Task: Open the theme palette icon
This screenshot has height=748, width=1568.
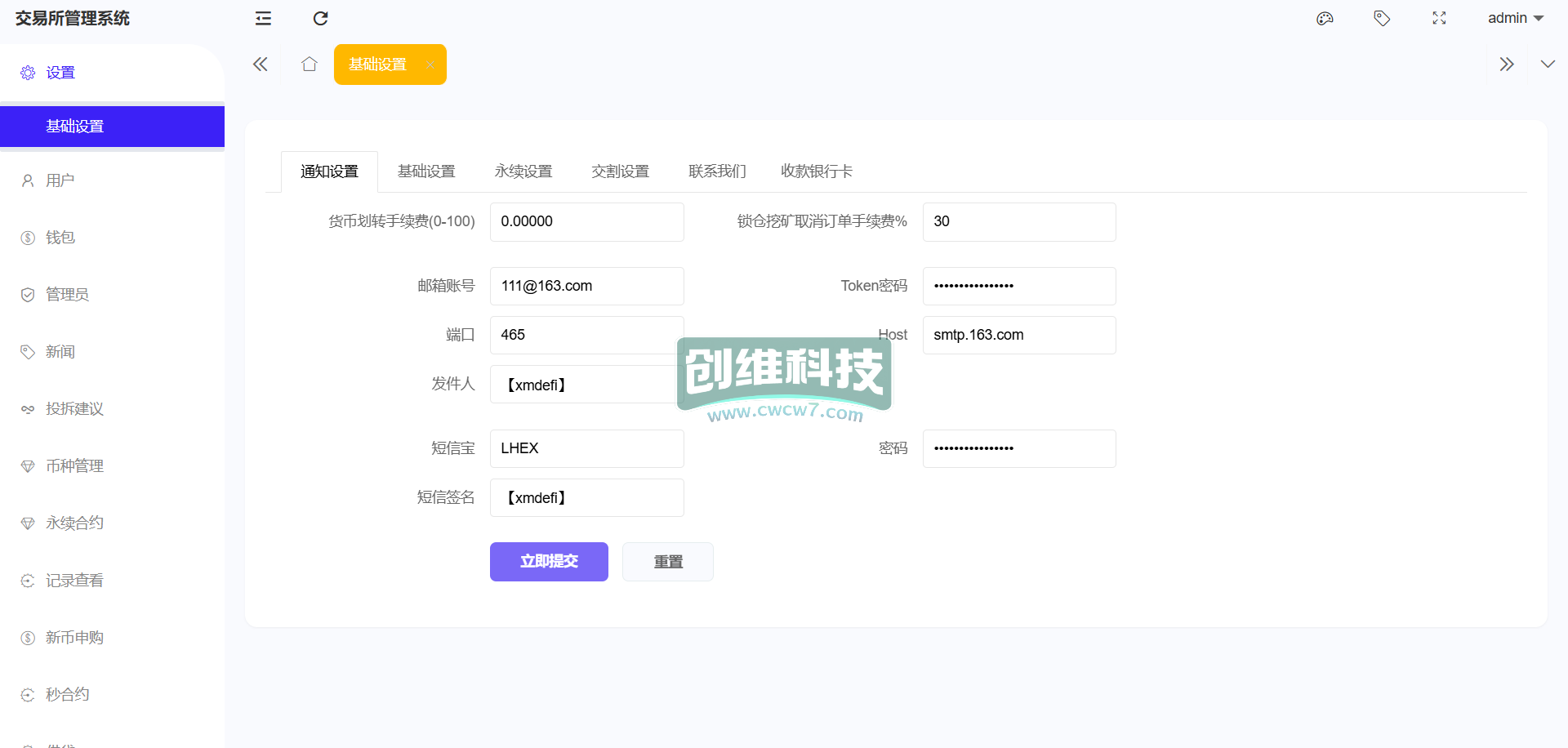Action: (x=1325, y=18)
